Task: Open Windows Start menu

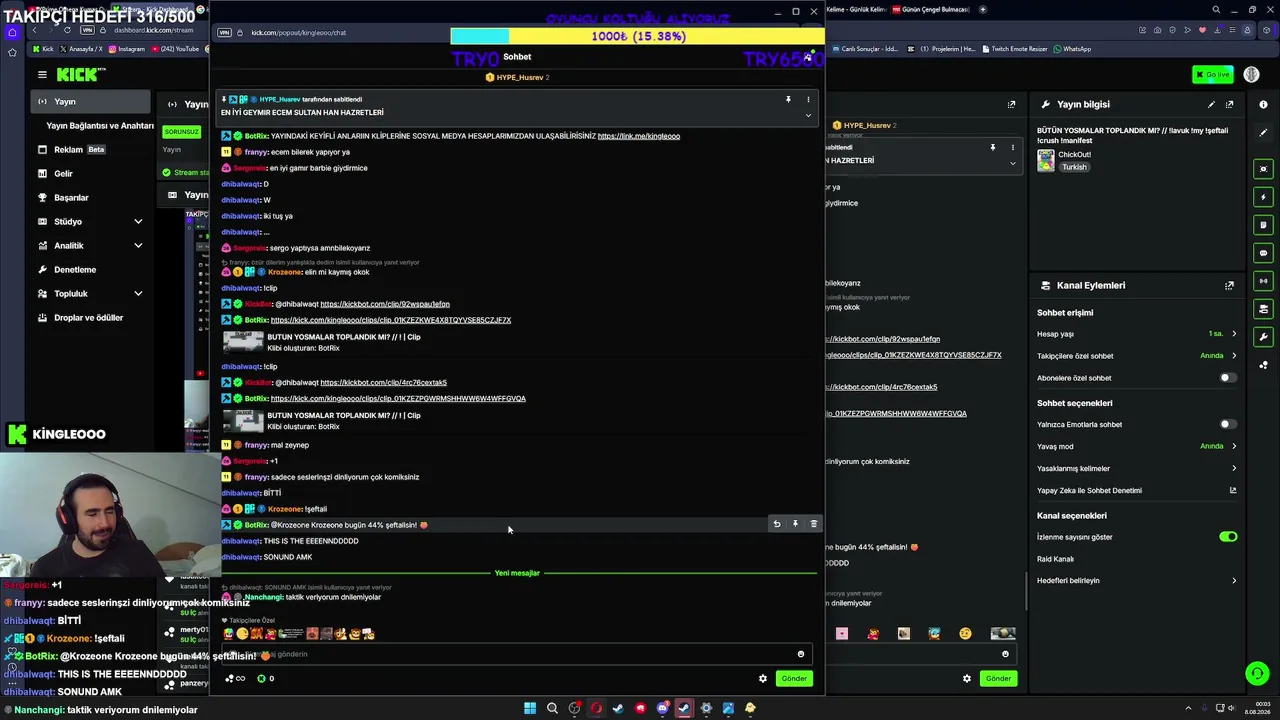Action: click(530, 708)
